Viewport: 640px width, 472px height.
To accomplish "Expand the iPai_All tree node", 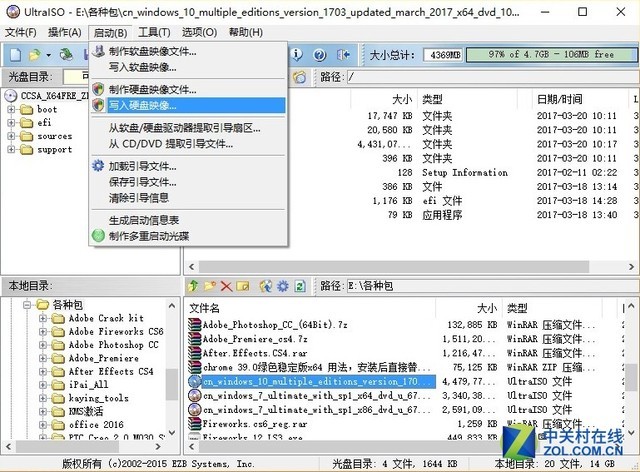I will (x=42, y=385).
